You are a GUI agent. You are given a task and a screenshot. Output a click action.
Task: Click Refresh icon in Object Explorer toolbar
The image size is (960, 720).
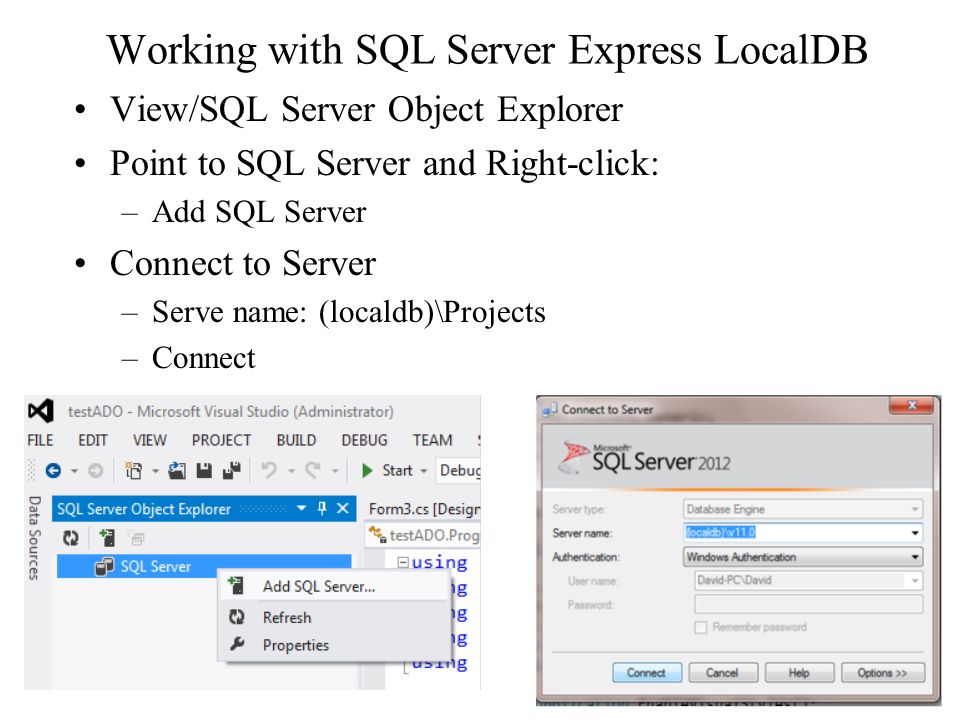(x=71, y=538)
